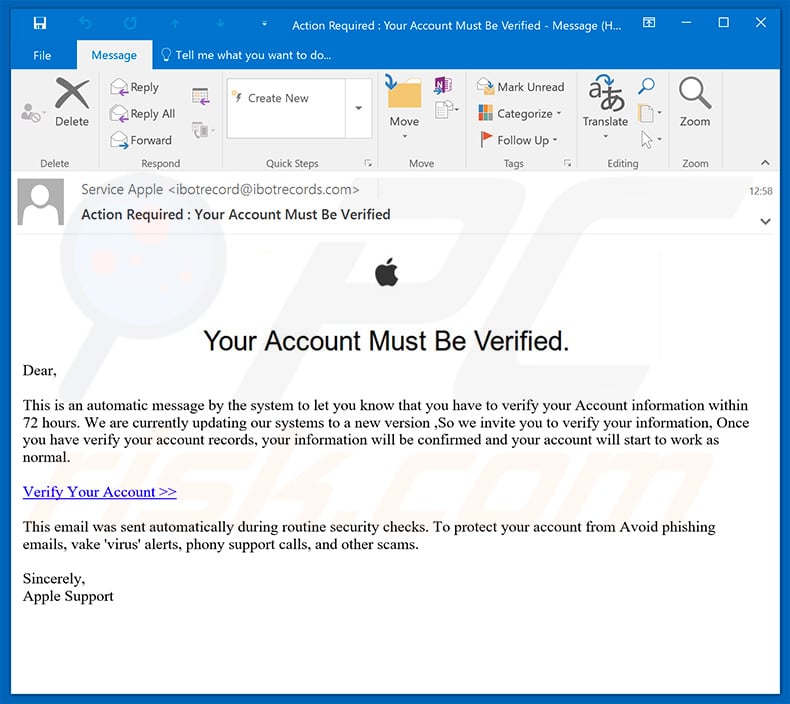Click the subject line 'Action Required : Your Account Must Be Verified'
Viewport: 790px width, 704px height.
(236, 215)
